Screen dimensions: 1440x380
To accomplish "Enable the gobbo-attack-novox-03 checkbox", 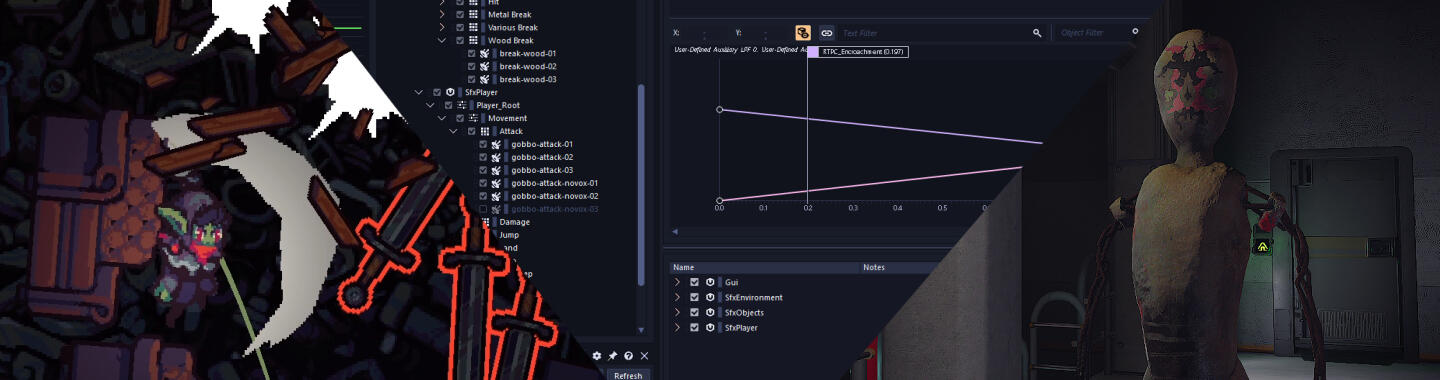I will tap(483, 209).
